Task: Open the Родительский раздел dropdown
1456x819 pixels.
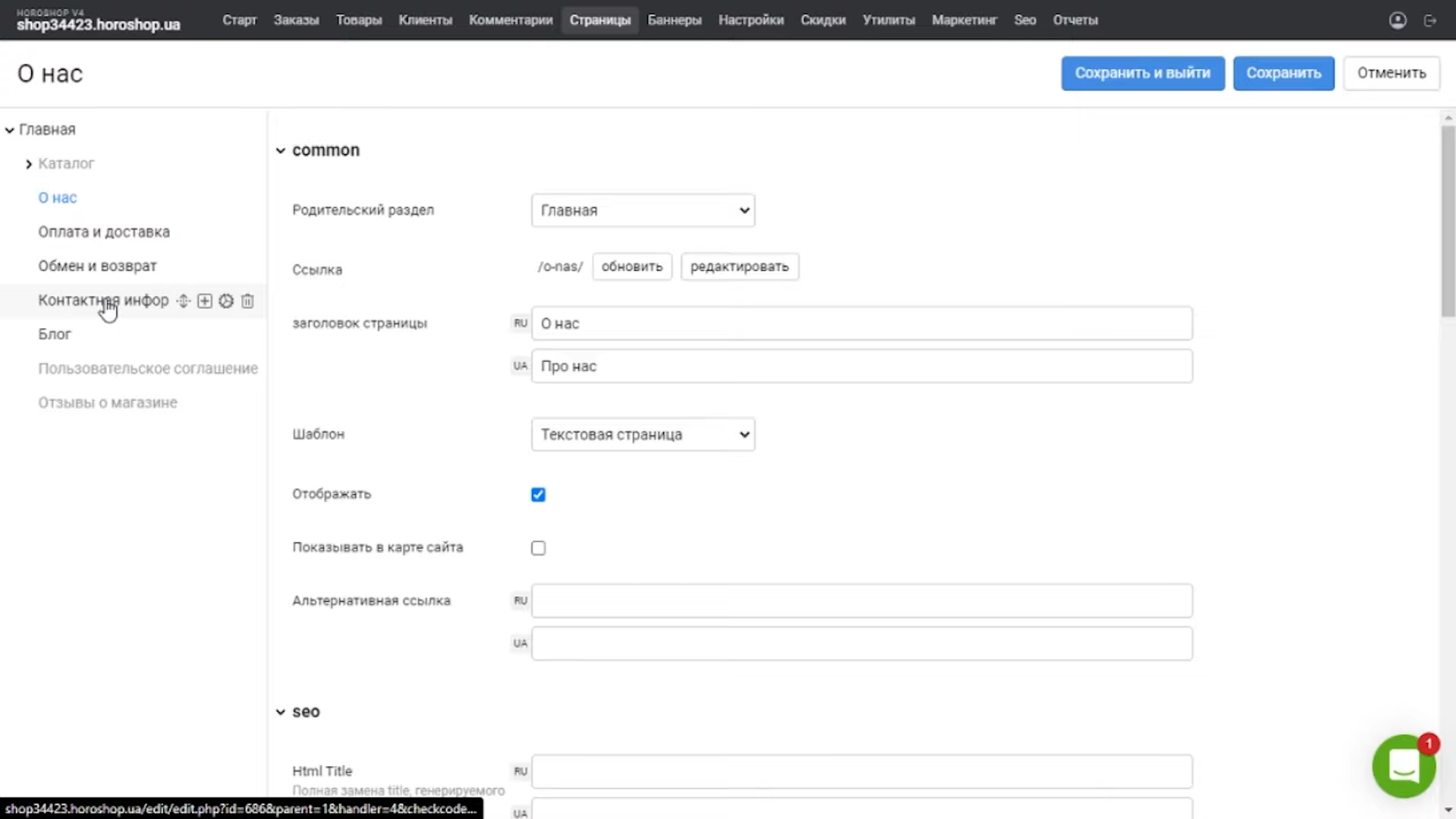Action: pos(642,210)
